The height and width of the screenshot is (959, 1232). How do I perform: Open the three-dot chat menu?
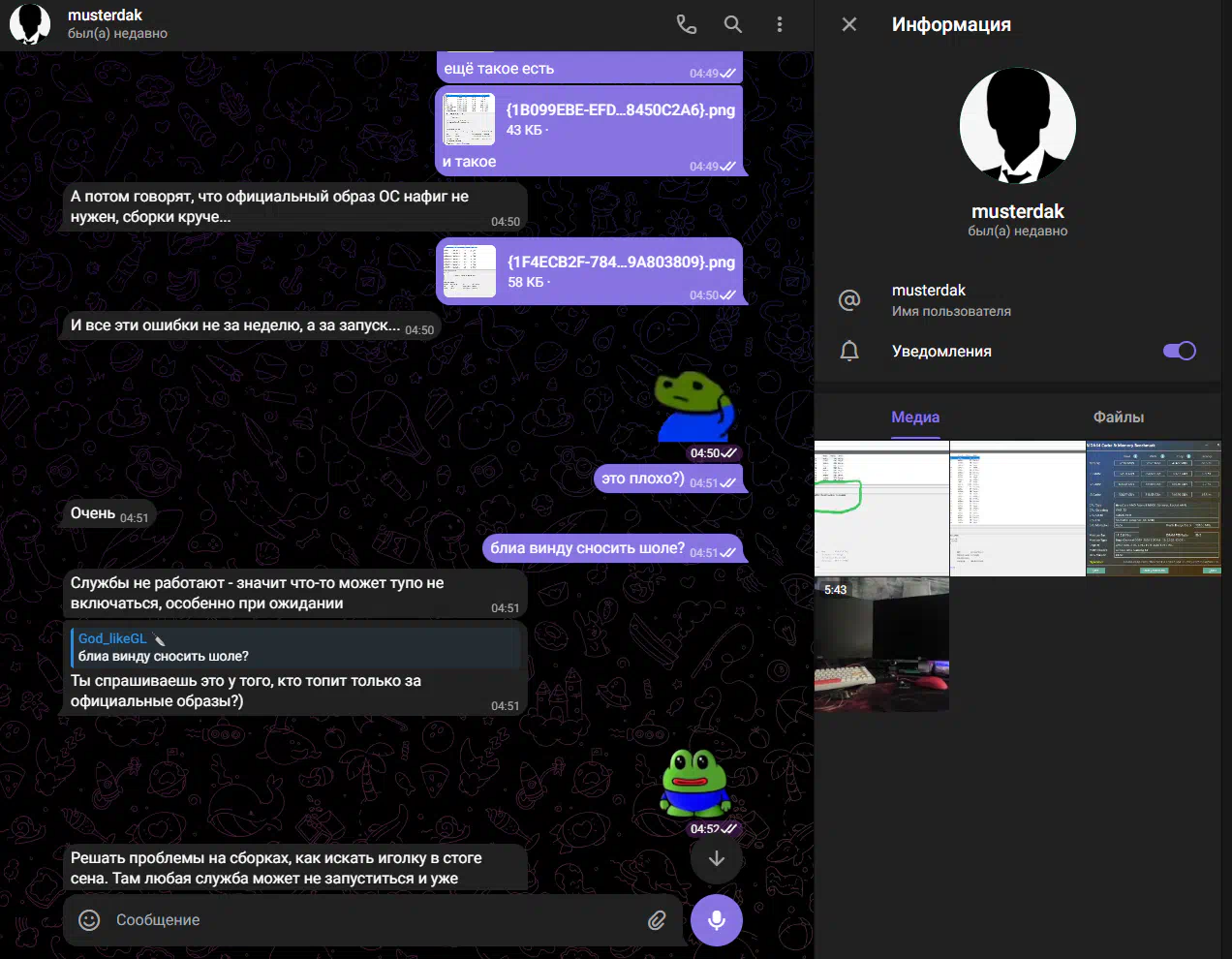780,24
